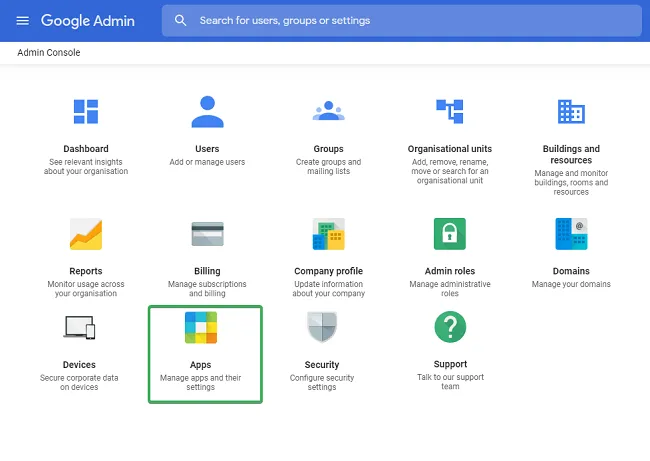This screenshot has width=650, height=461.
Task: Click the search magnifier icon
Action: pyautogui.click(x=180, y=20)
